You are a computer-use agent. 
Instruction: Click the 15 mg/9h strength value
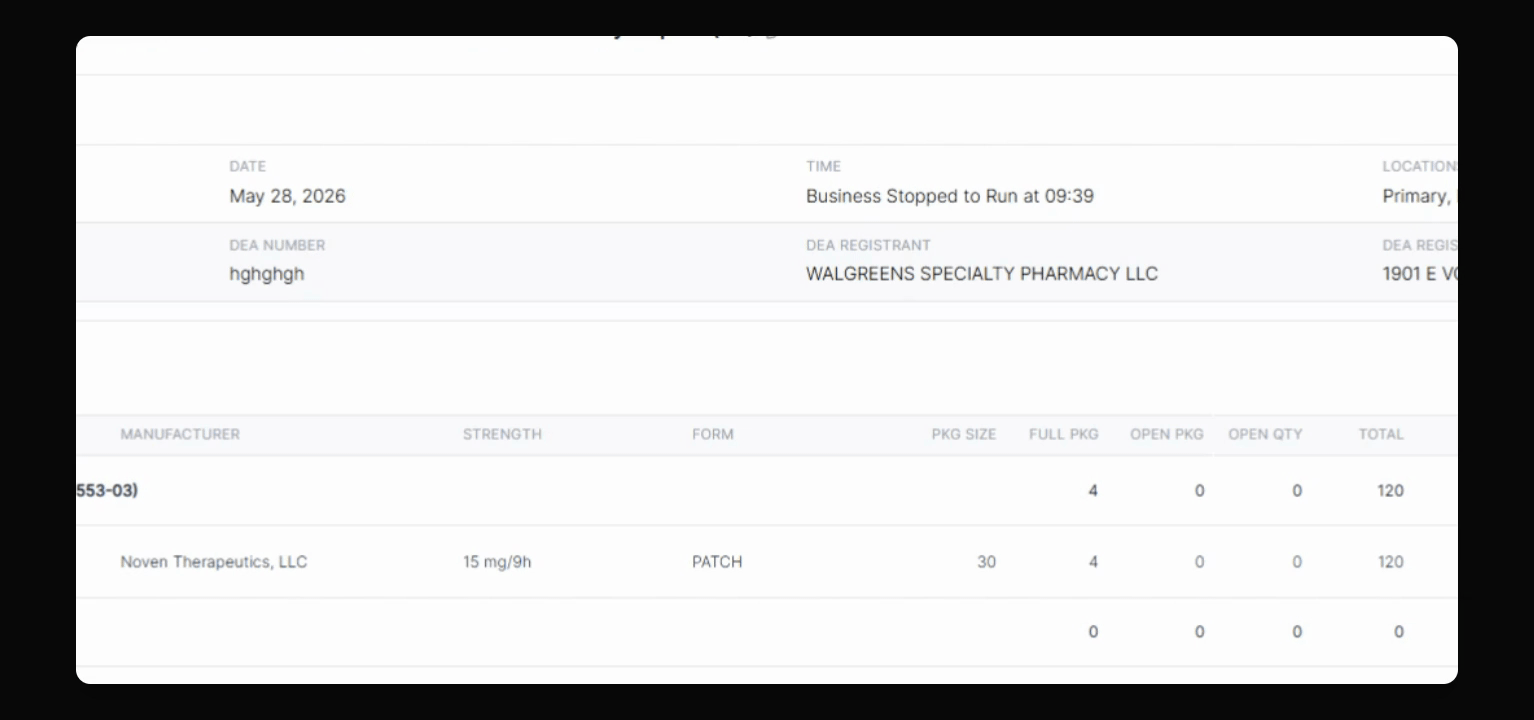[497, 562]
